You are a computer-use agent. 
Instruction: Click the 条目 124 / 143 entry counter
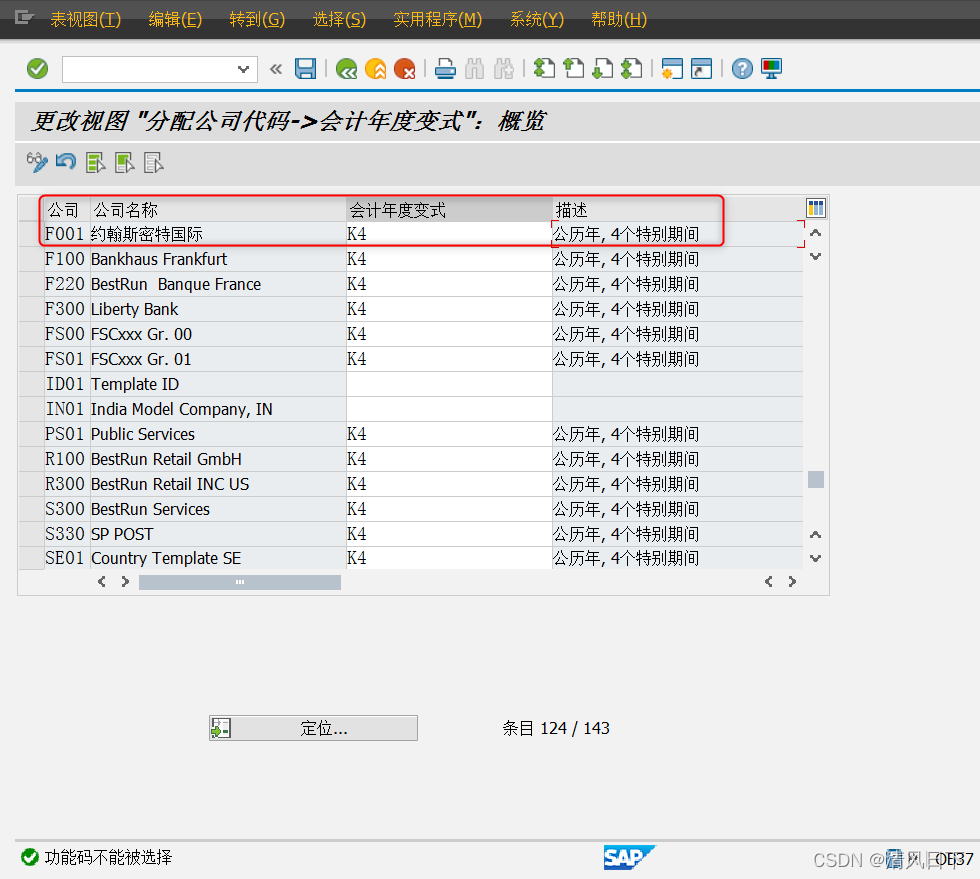click(556, 728)
